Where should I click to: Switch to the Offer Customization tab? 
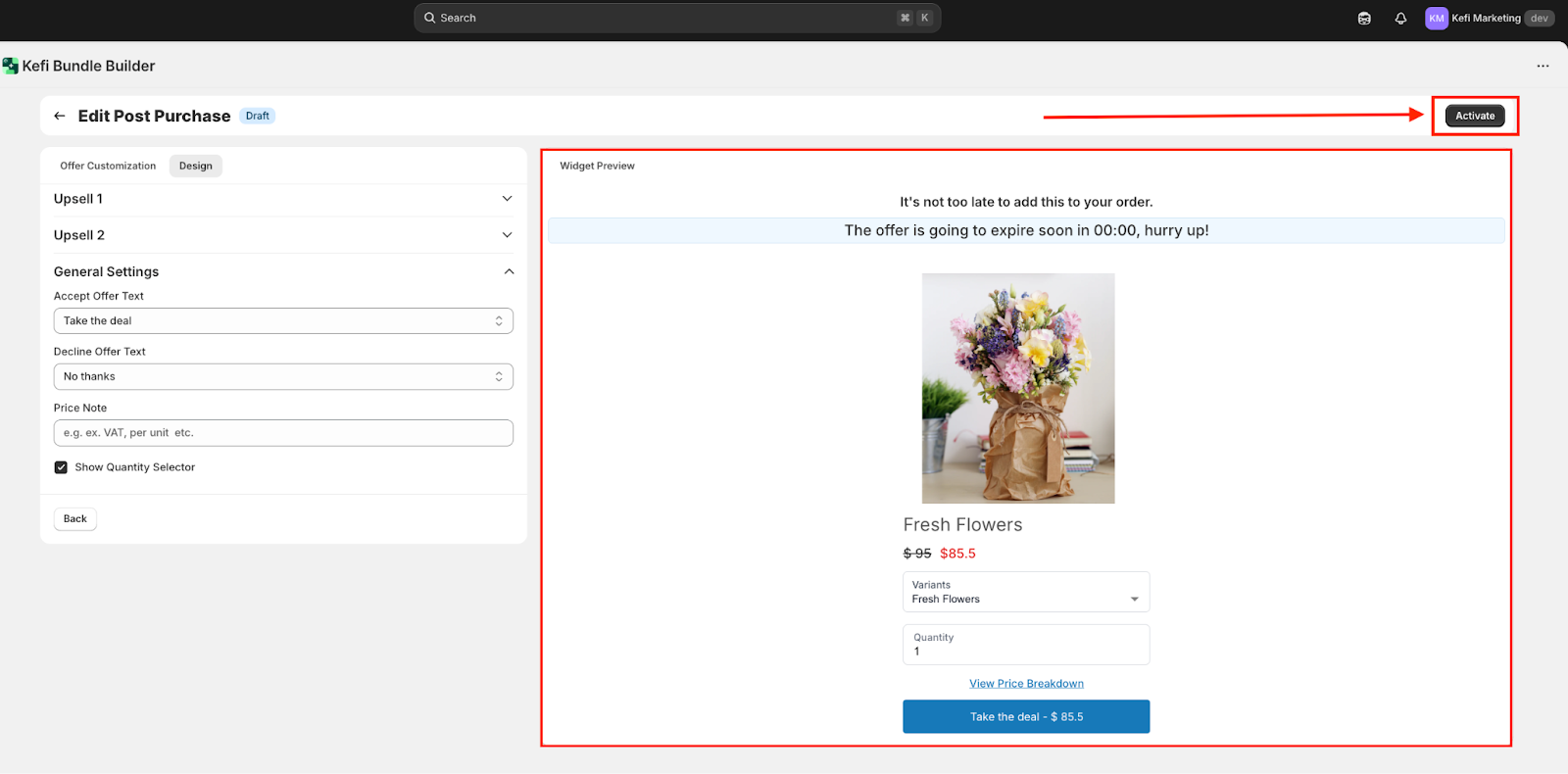pyautogui.click(x=108, y=166)
